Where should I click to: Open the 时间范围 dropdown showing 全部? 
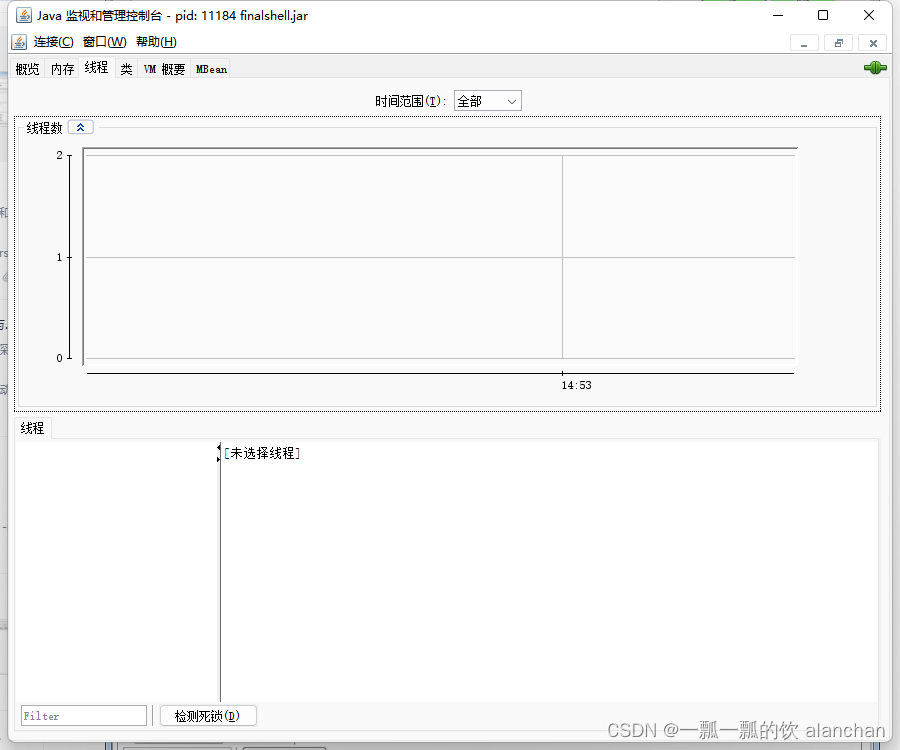[487, 100]
